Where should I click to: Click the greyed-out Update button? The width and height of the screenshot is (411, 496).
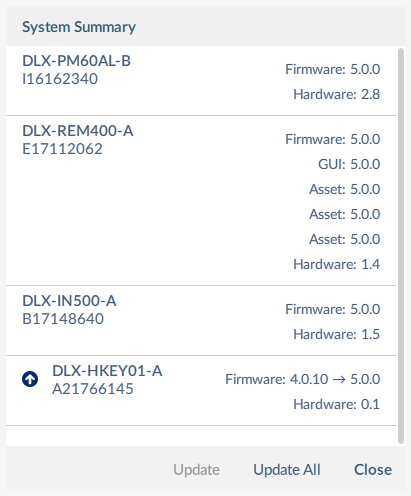196,470
